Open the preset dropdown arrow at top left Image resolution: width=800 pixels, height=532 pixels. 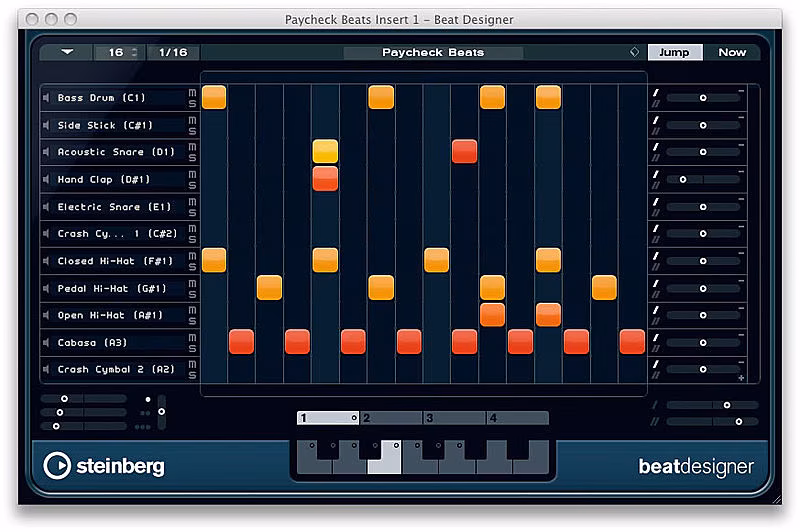[67, 52]
